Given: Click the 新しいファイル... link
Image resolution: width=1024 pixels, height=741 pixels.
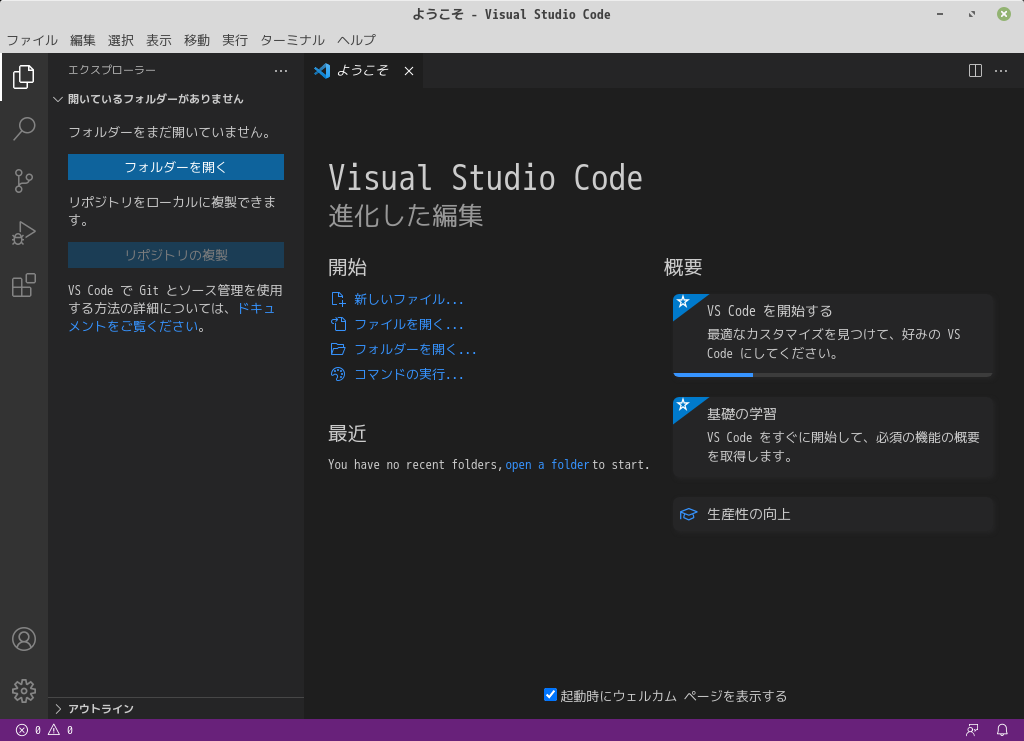Looking at the screenshot, I should click(409, 299).
